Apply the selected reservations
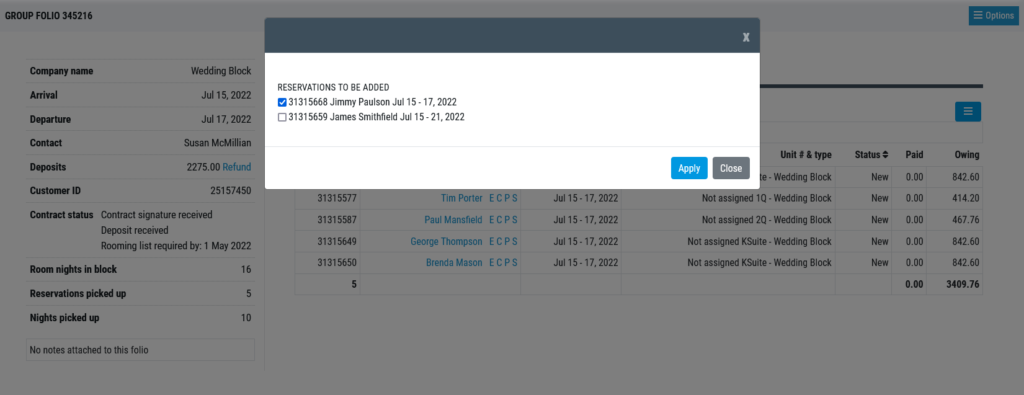The image size is (1024, 395). pos(689,168)
